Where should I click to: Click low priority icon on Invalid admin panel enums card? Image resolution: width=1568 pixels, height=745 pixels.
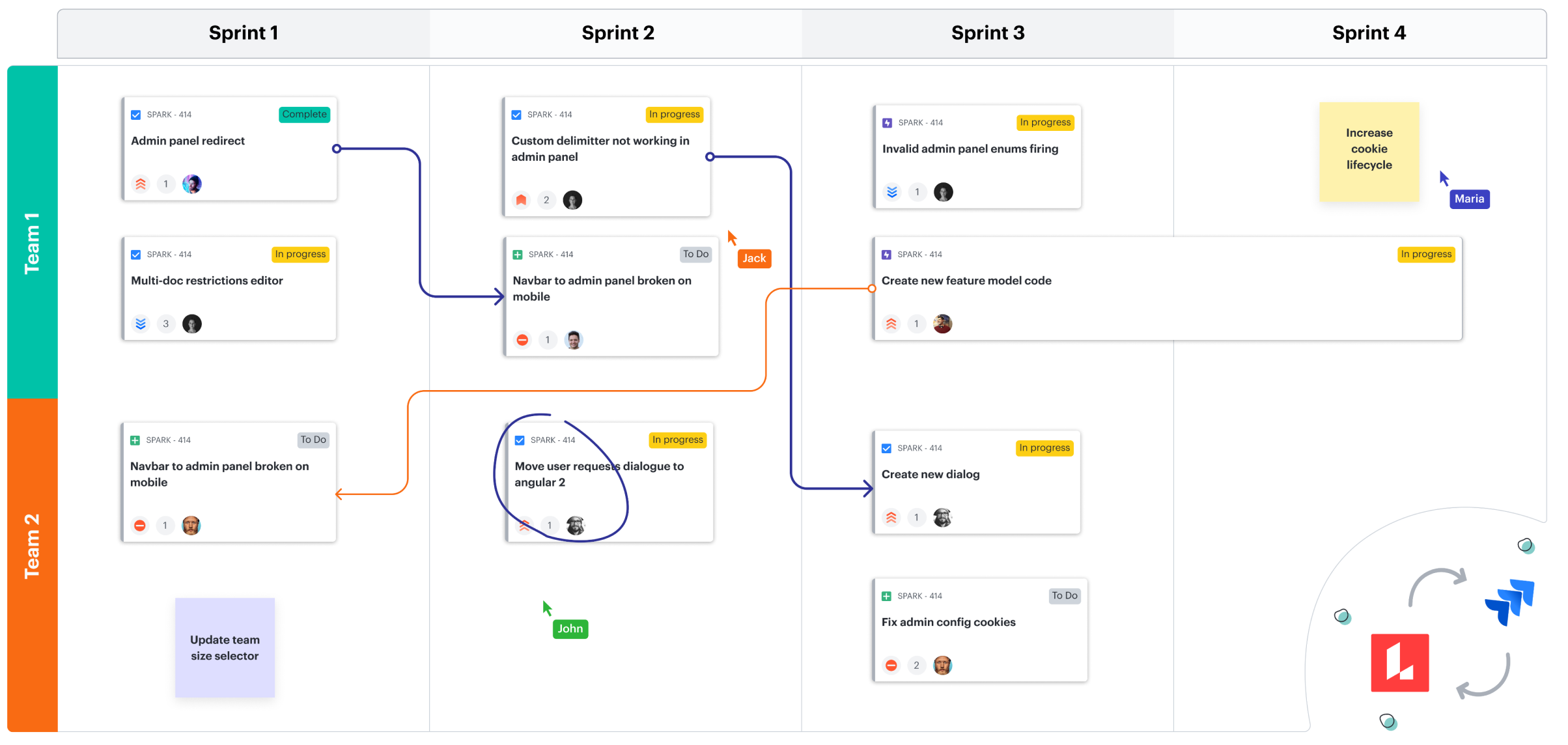pyautogui.click(x=892, y=192)
